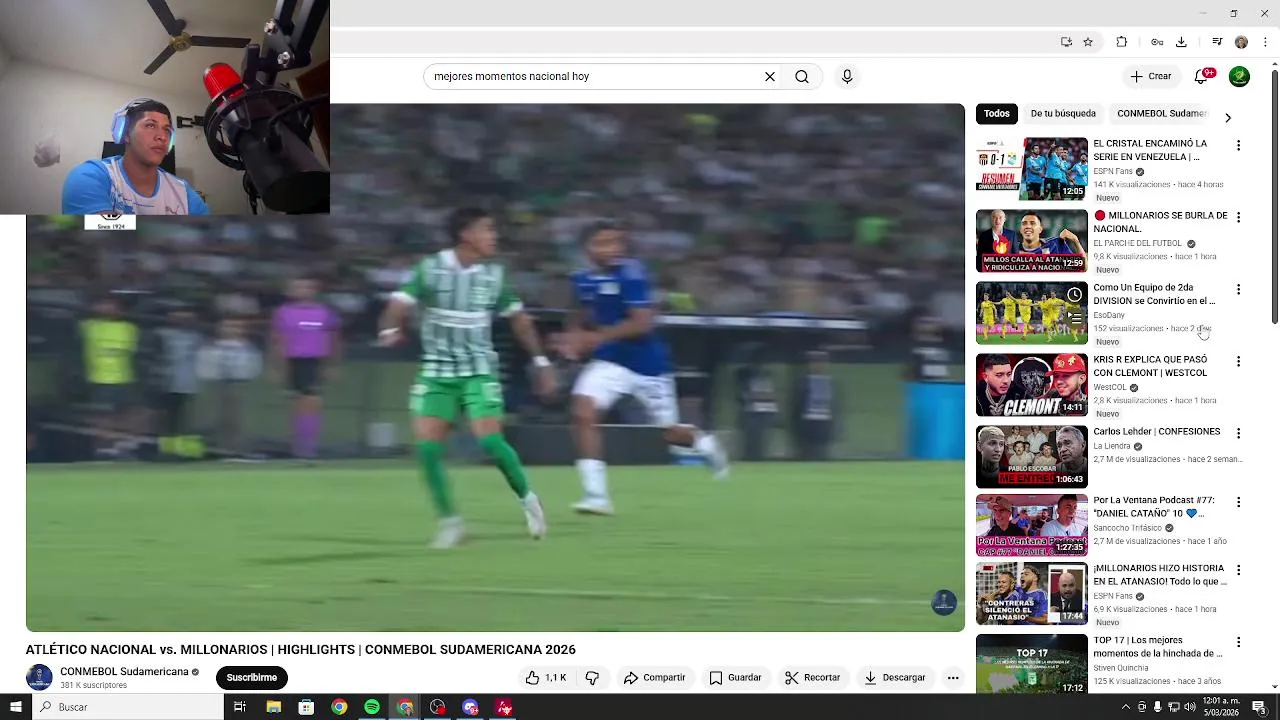
Task: Click the Recortar clip button
Action: 812,677
